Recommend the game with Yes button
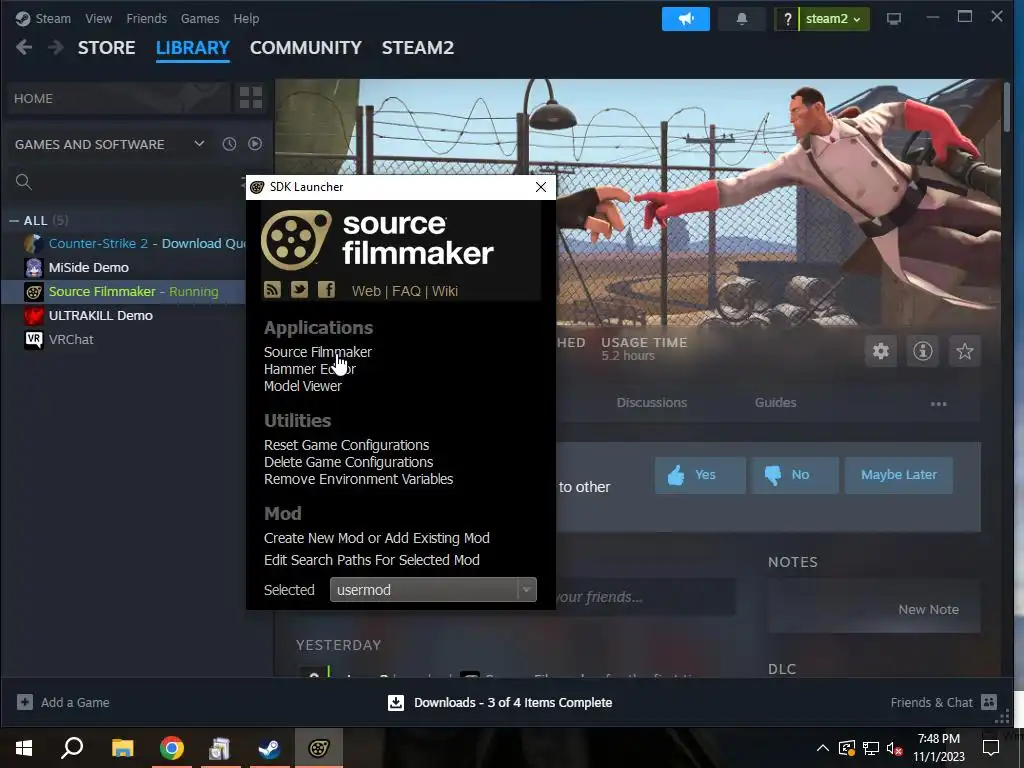Image resolution: width=1024 pixels, height=768 pixels. (700, 475)
